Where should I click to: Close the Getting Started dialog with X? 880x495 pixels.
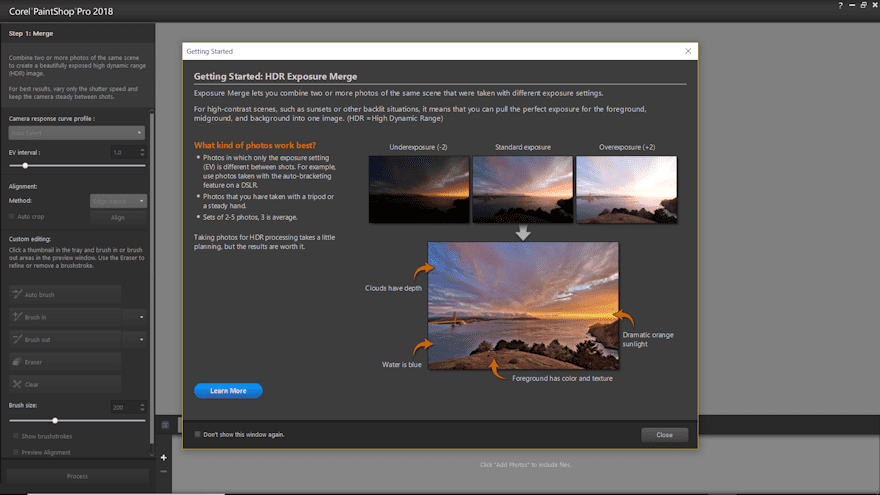pos(687,51)
